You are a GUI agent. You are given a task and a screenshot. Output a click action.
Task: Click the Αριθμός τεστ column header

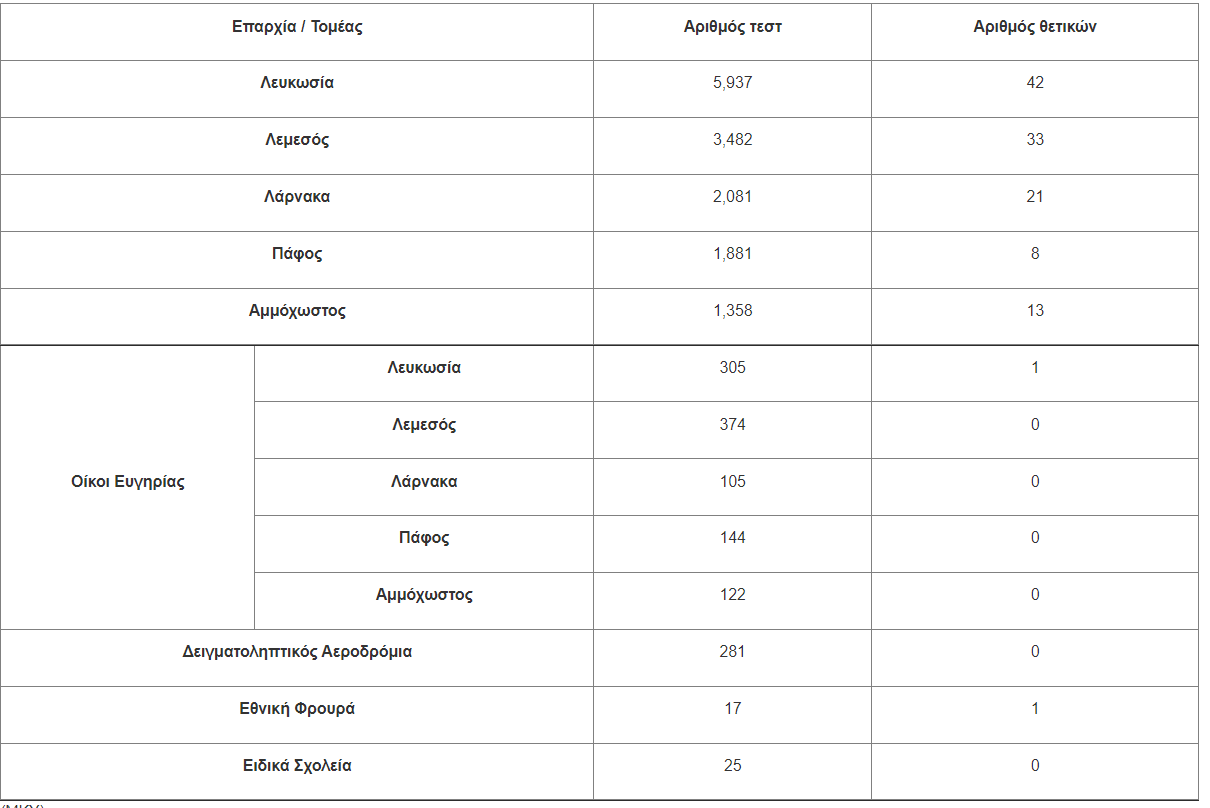tap(732, 27)
